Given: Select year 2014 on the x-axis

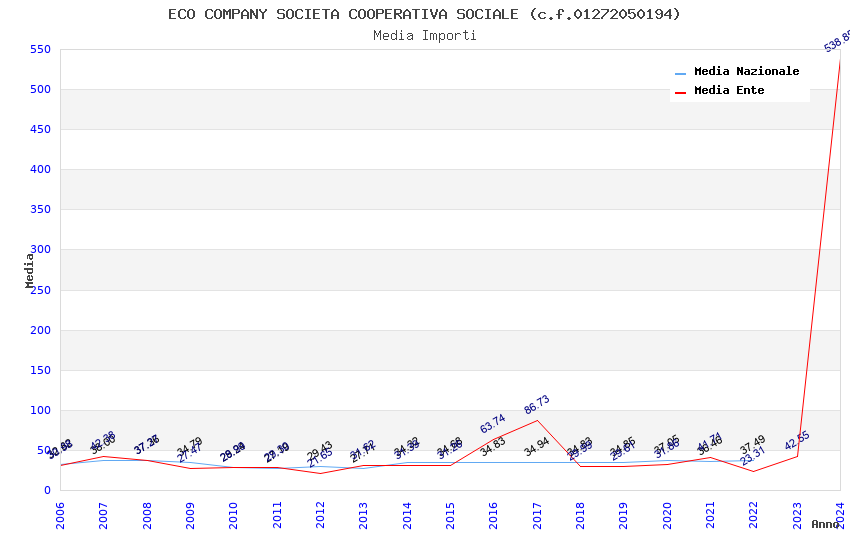Looking at the screenshot, I should click(407, 515).
